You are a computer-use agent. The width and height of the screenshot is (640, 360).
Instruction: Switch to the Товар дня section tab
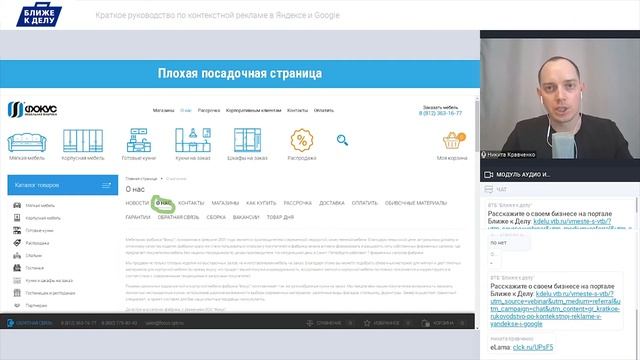click(280, 217)
